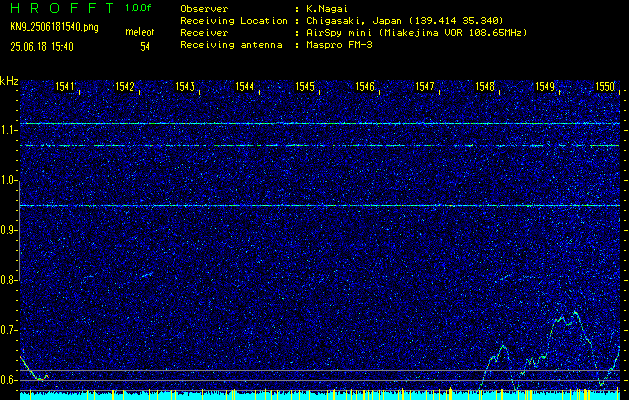Viewport: 629px width, 400px height.
Task: Click the dashed carrier line below 1.1 kHz
Action: click(x=320, y=145)
